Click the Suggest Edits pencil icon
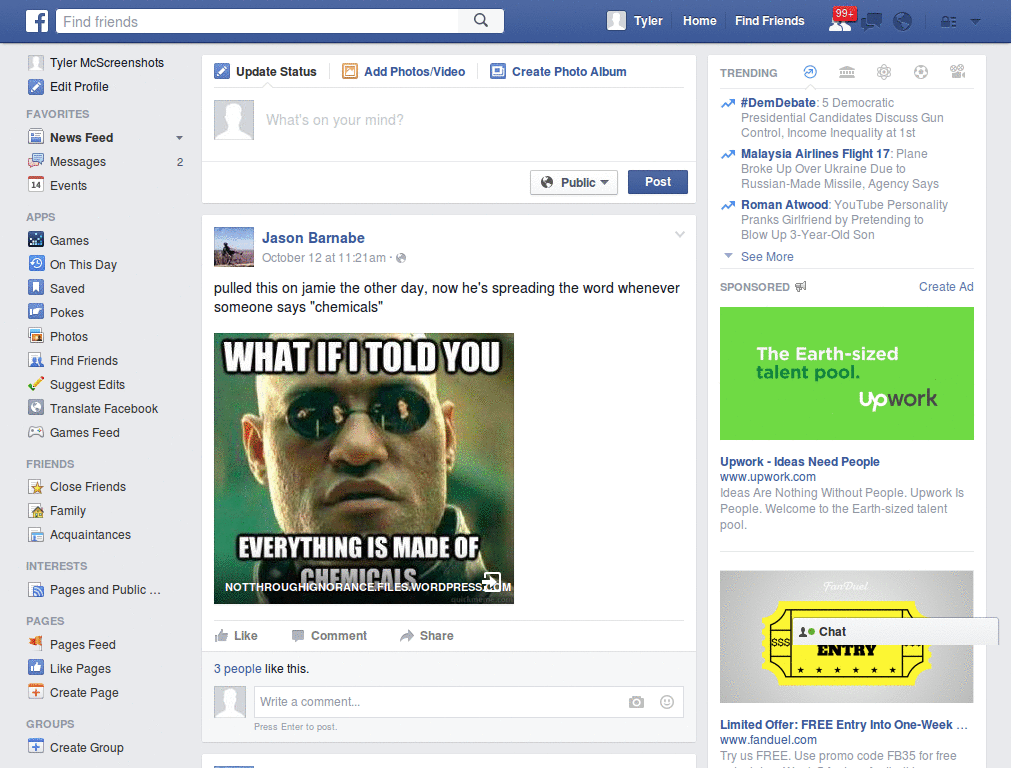1024x768 pixels. coord(36,384)
